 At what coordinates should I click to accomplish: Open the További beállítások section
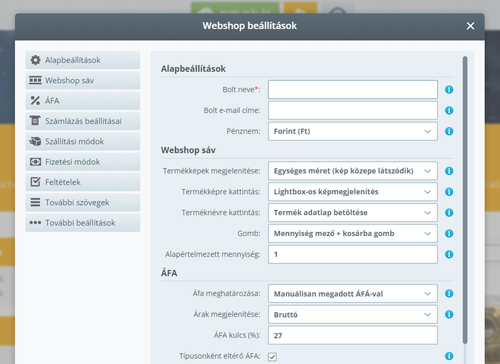pyautogui.click(x=83, y=223)
